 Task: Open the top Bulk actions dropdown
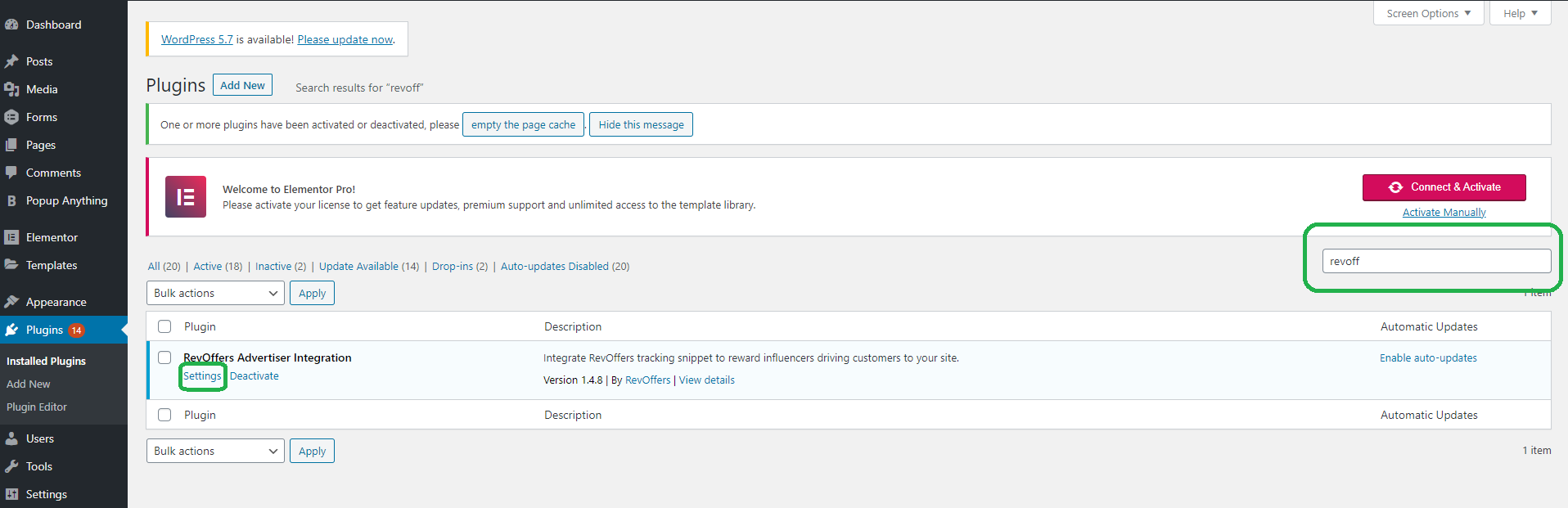[215, 293]
